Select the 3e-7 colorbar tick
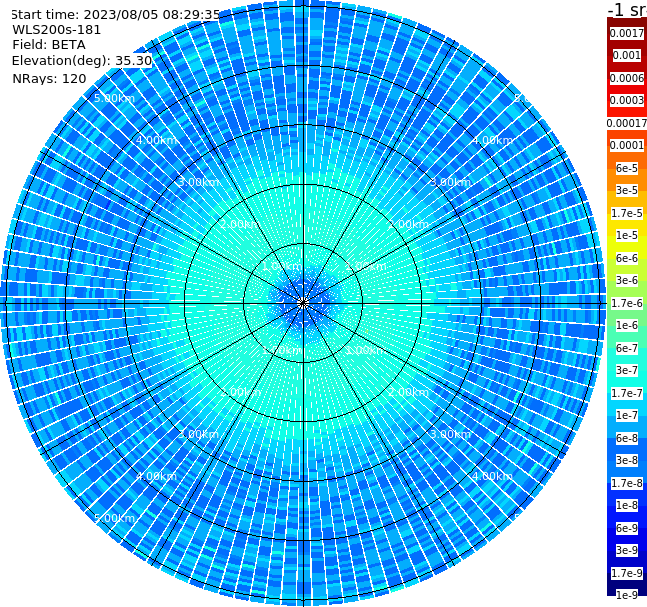 (x=627, y=370)
